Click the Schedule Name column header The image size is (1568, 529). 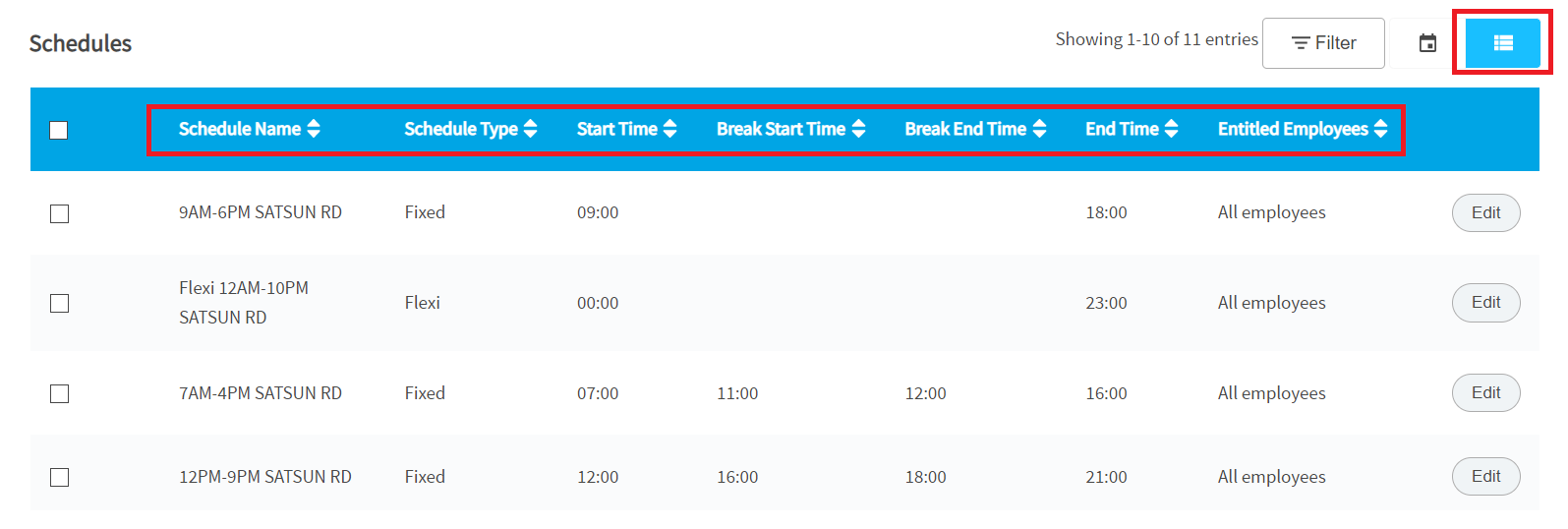tap(240, 129)
